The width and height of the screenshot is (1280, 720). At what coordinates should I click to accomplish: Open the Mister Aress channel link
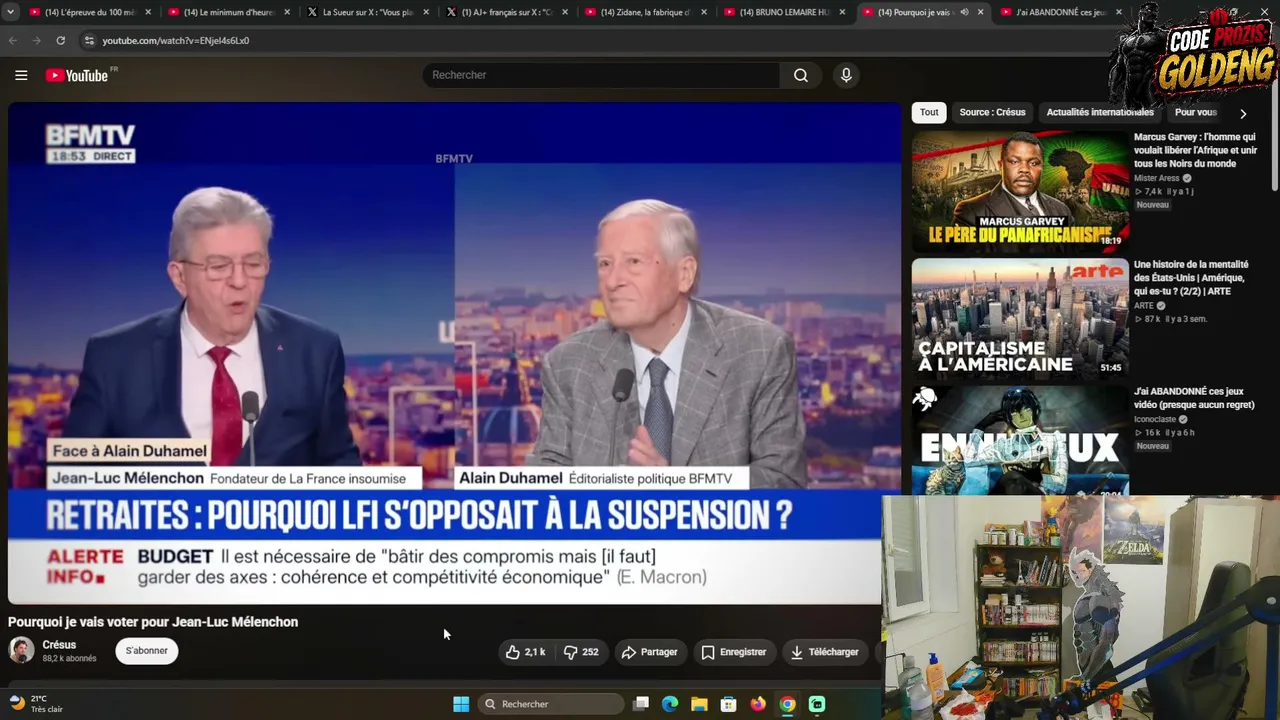[x=1157, y=178]
